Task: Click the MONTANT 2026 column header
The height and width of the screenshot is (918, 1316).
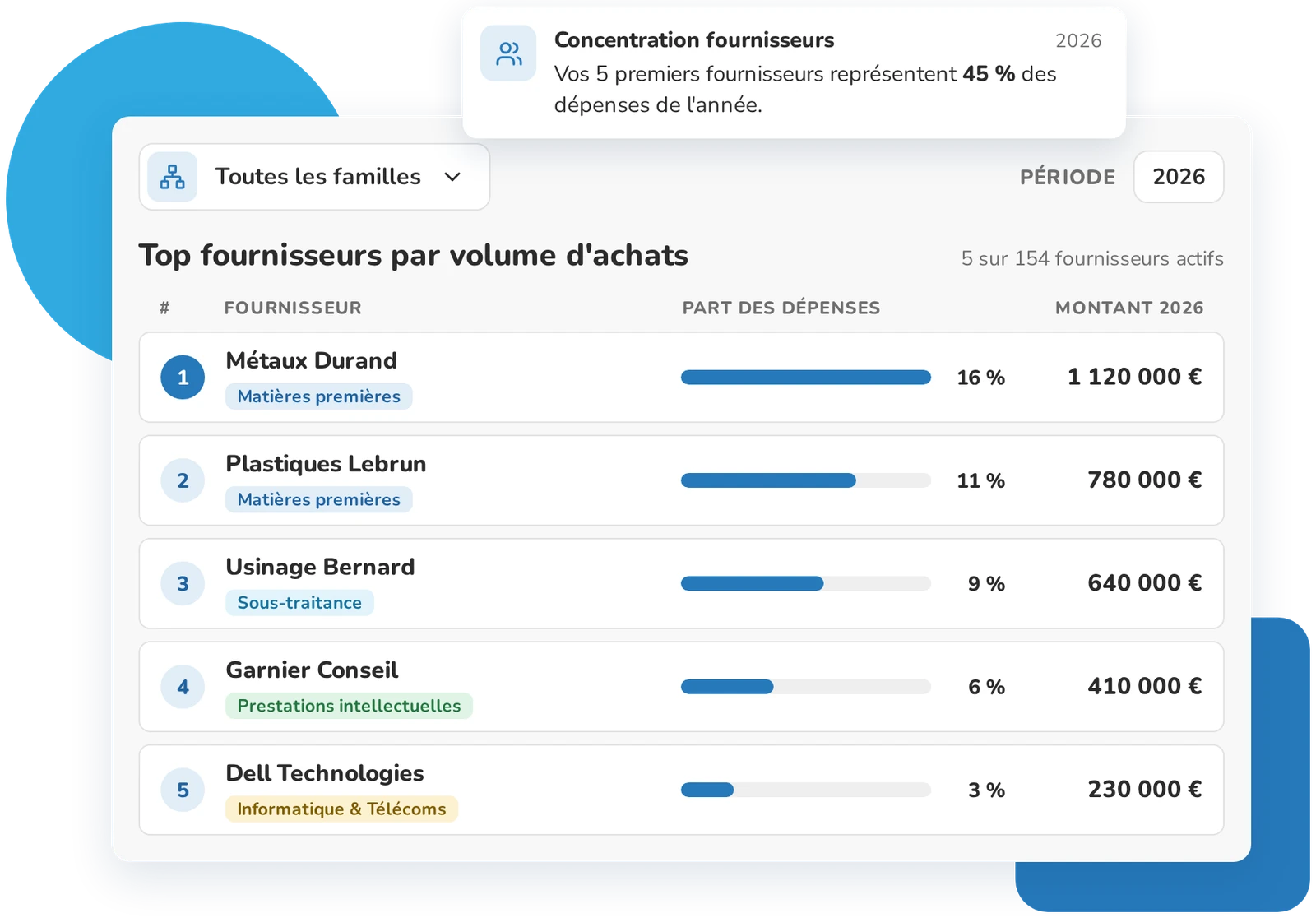Action: [x=1129, y=308]
